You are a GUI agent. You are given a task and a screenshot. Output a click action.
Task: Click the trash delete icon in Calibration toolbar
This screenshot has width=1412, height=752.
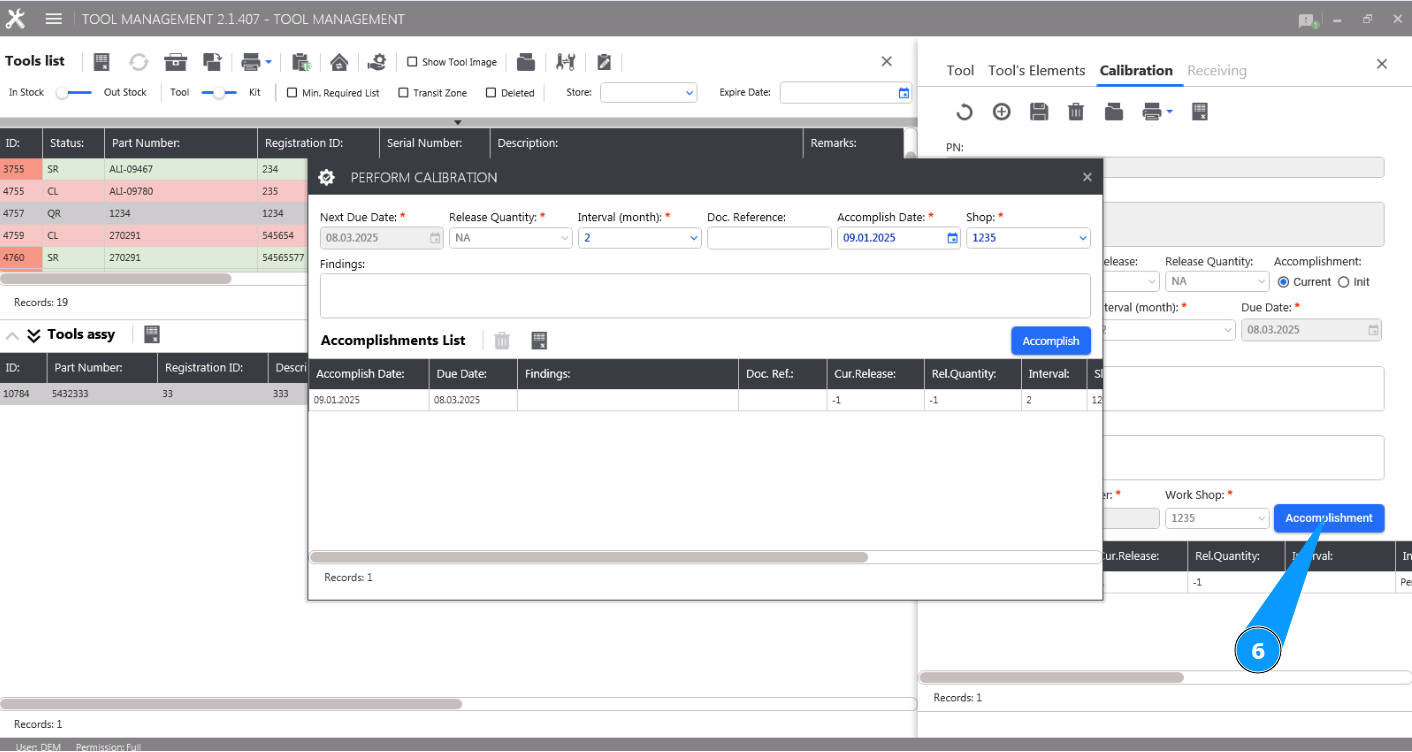1076,112
